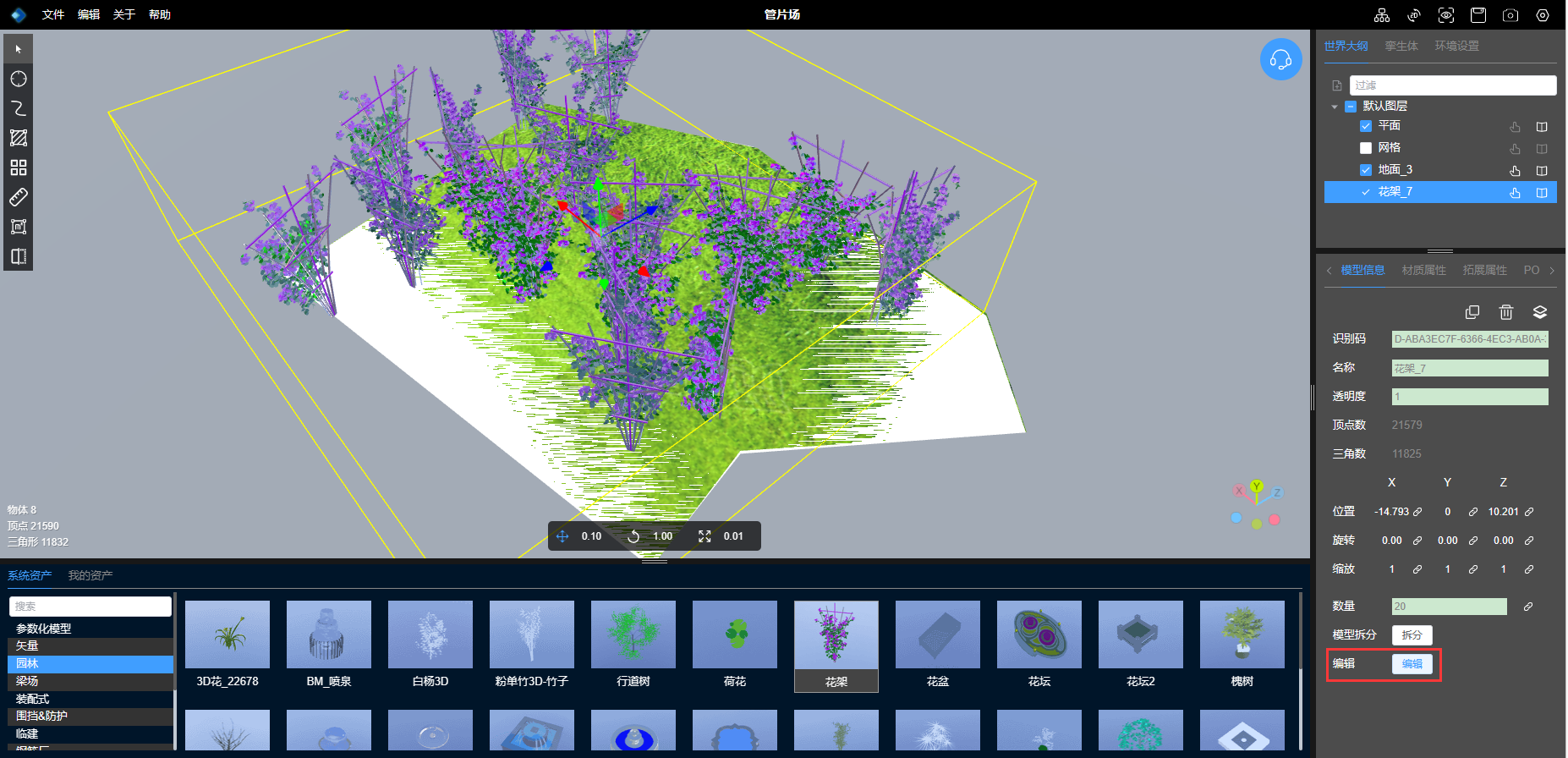Viewport: 1568px width, 758px height.
Task: Click the application logo icon
Action: 19,15
